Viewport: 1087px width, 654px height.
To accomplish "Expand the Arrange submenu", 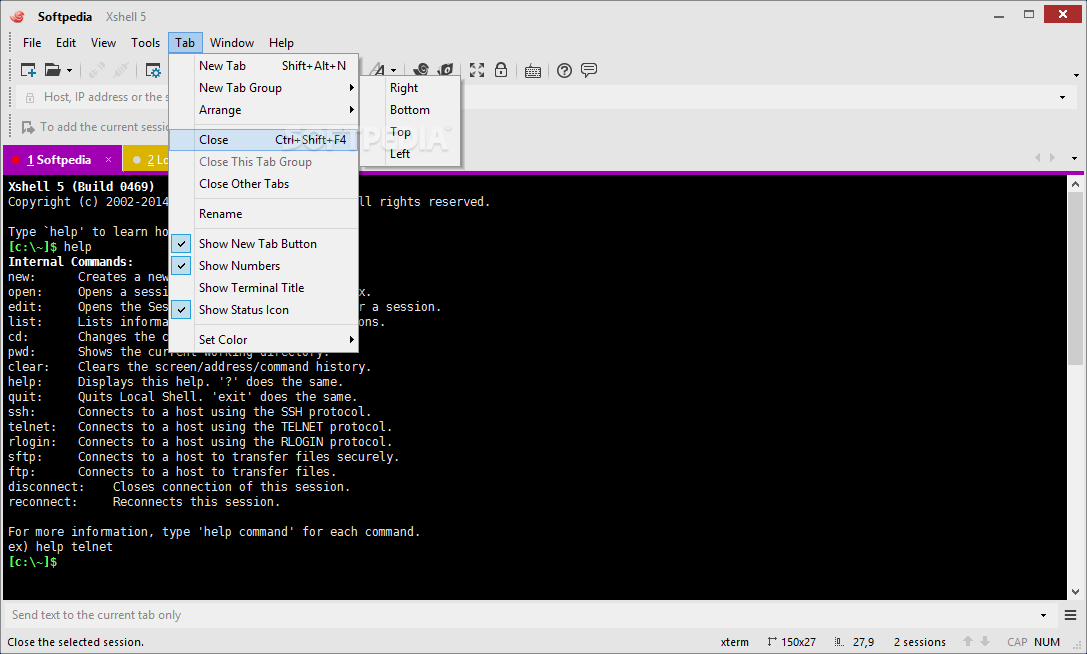I will coord(263,110).
